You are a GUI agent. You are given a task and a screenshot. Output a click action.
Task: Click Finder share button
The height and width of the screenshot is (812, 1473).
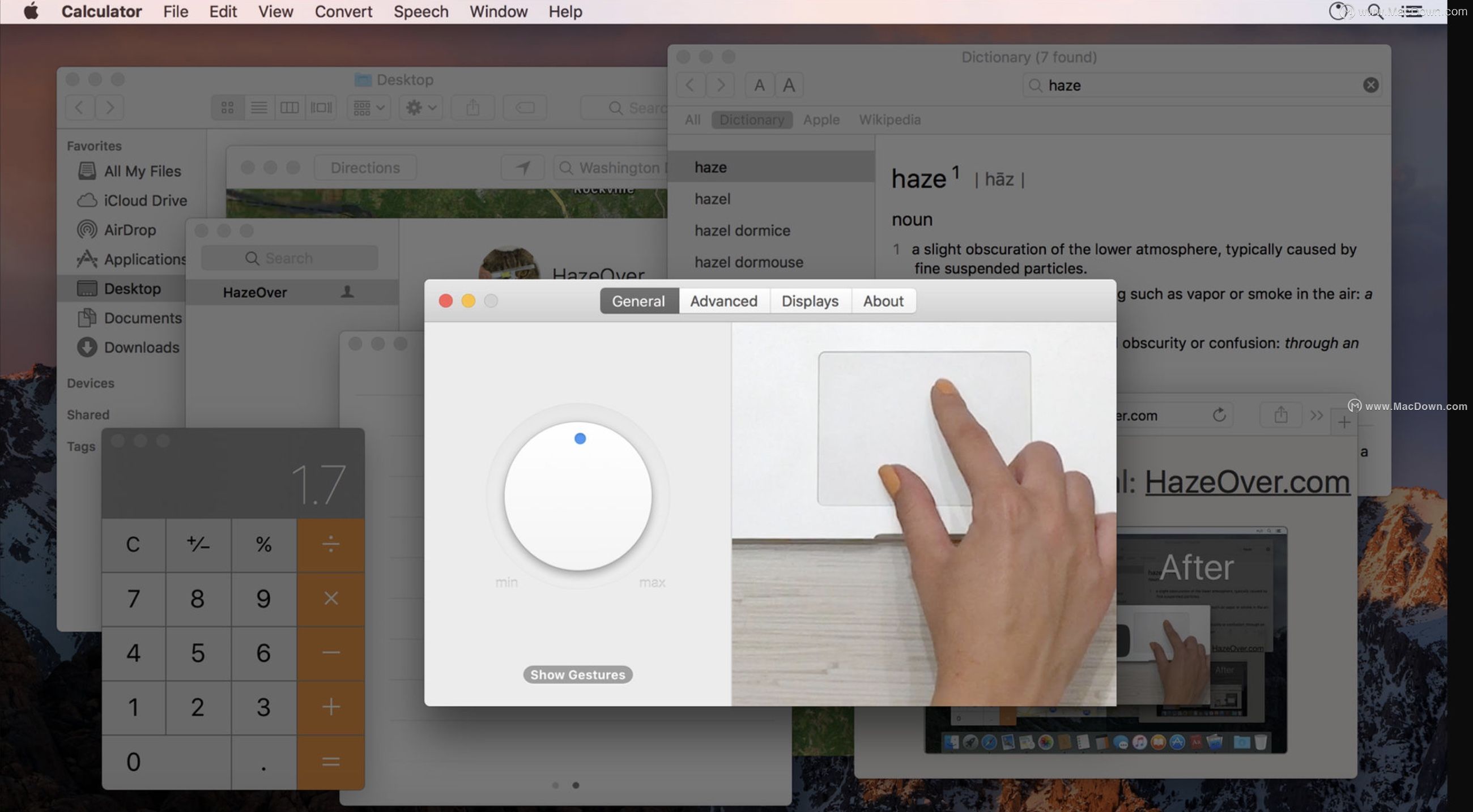pyautogui.click(x=472, y=108)
